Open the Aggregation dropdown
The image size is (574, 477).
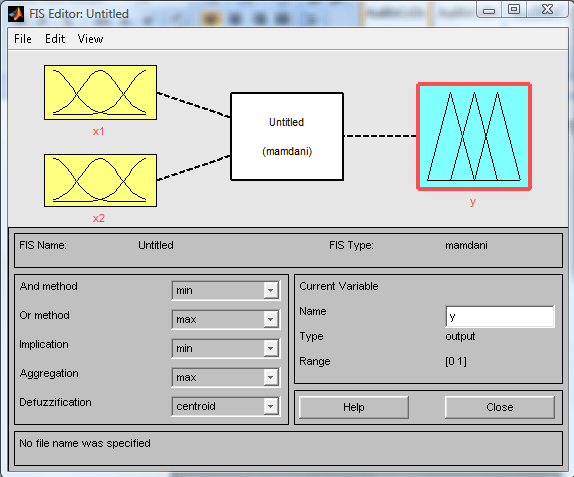coord(226,377)
